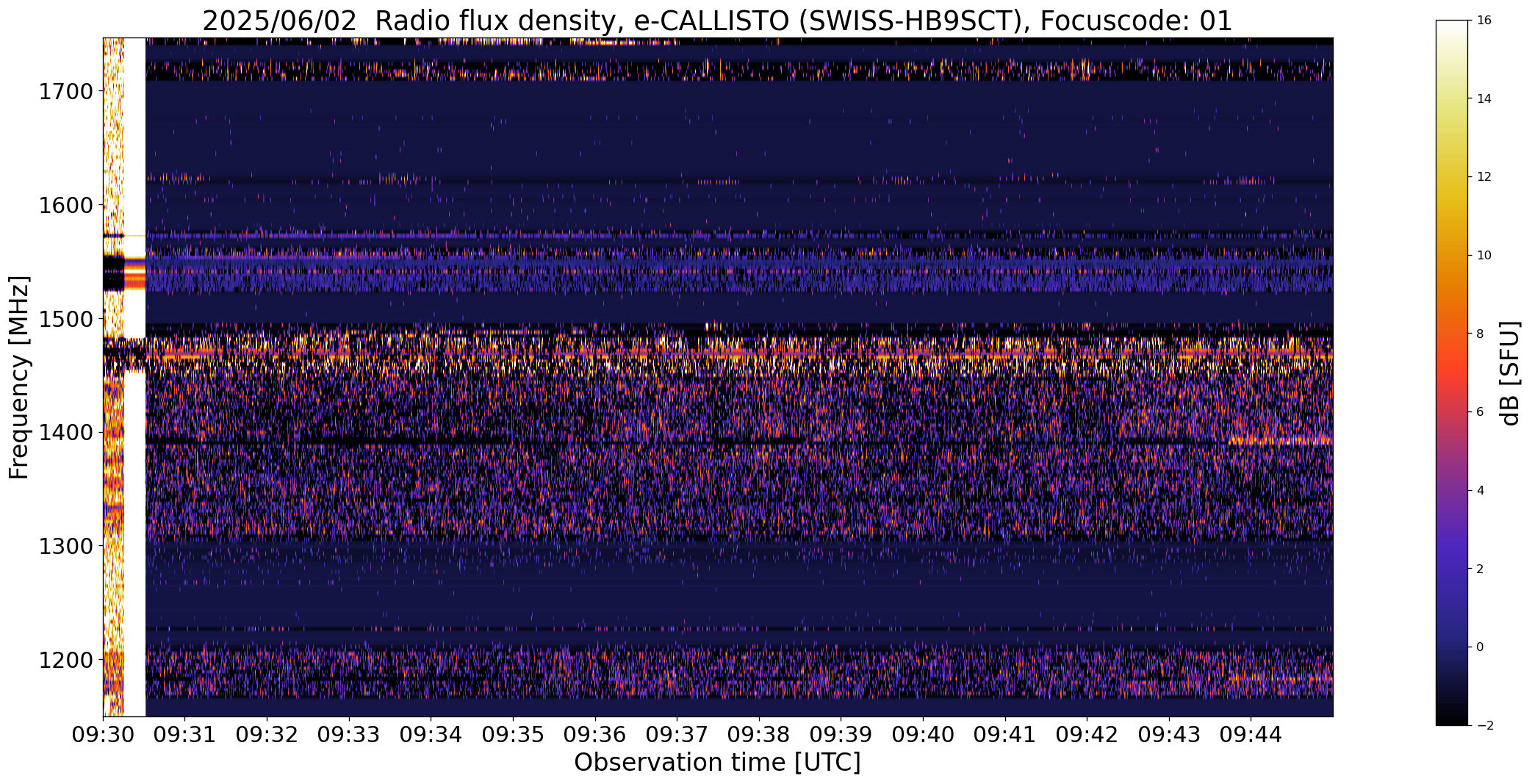Click the colorbar tick label 6
The height and width of the screenshot is (784, 1532).
1480,412
